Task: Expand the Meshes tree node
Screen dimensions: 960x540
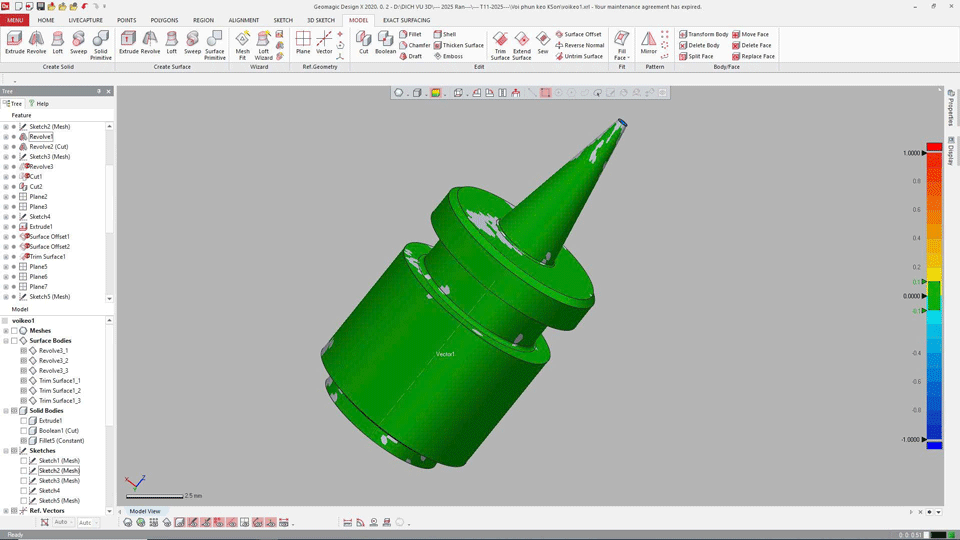Action: click(6, 331)
